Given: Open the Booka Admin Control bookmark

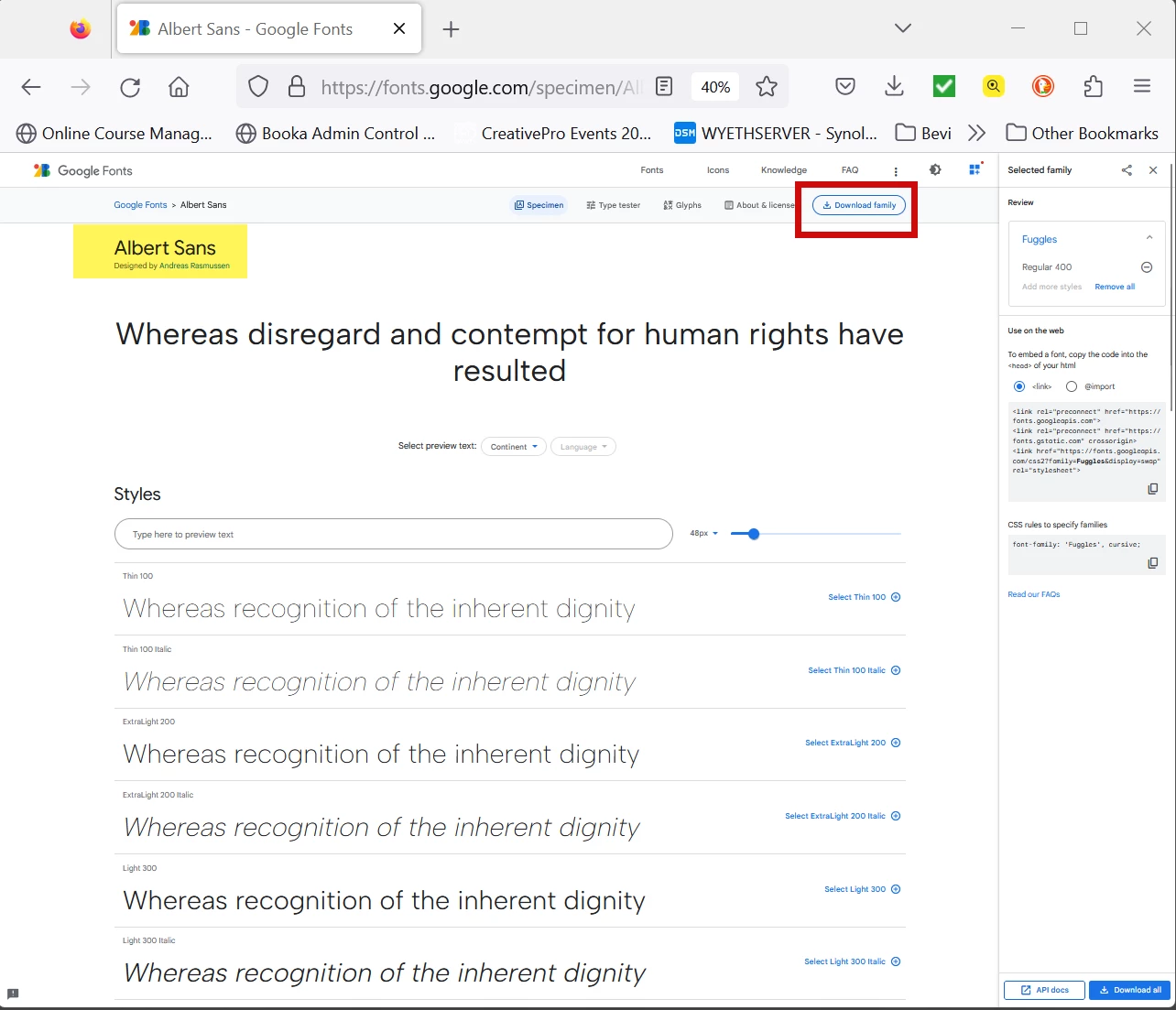Looking at the screenshot, I should (x=335, y=133).
